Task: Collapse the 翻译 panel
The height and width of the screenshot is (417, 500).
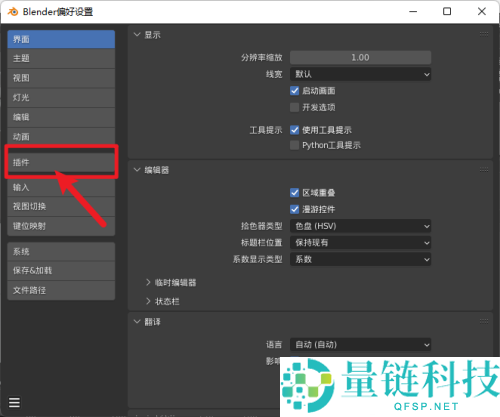Action: 137,322
